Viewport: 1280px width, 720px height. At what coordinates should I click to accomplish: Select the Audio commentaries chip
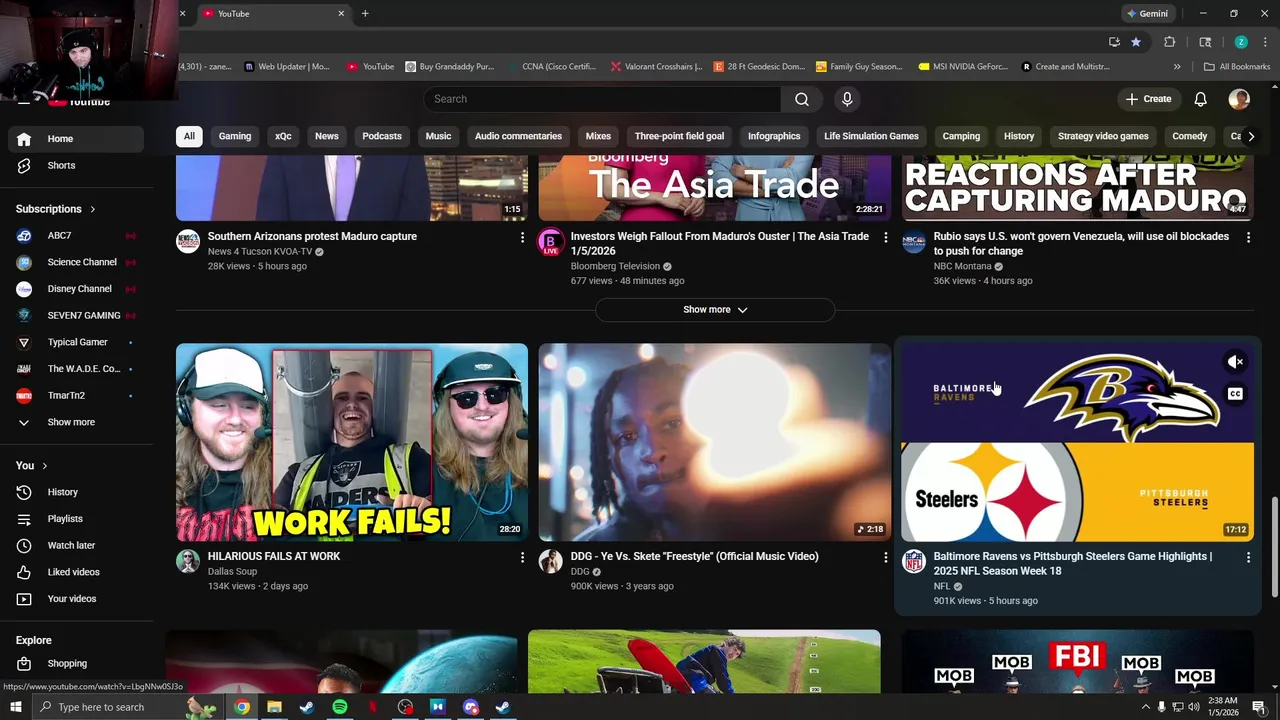[518, 136]
